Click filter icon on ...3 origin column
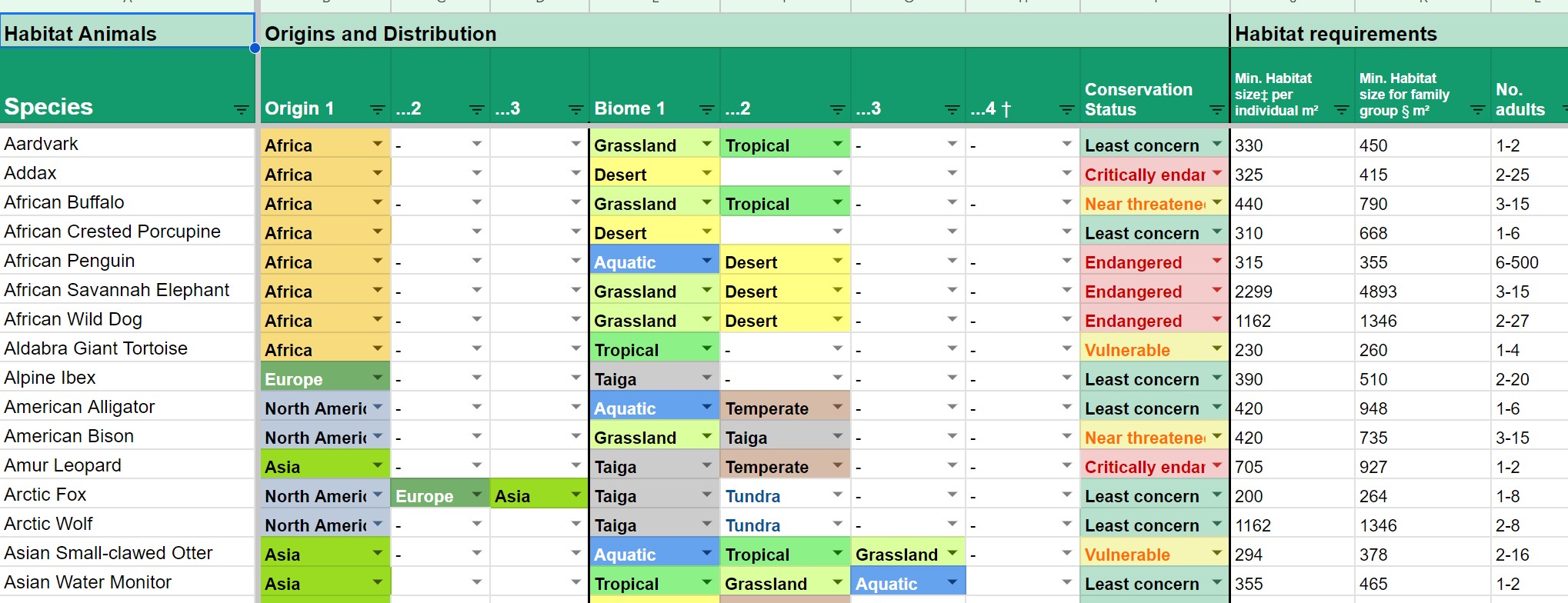Image resolution: width=1568 pixels, height=603 pixels. 576,110
